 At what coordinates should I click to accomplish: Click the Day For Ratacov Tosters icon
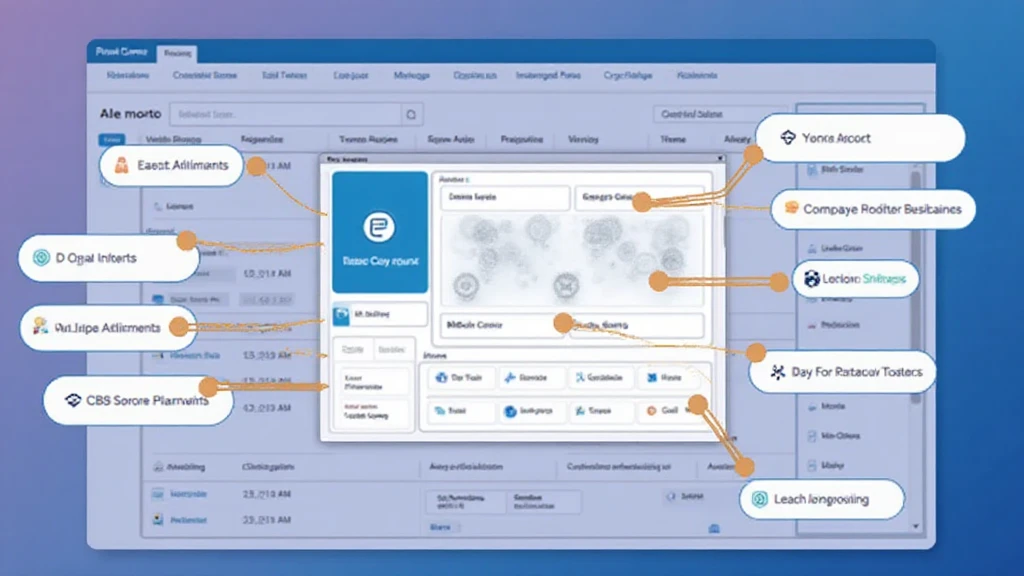pyautogui.click(x=775, y=372)
